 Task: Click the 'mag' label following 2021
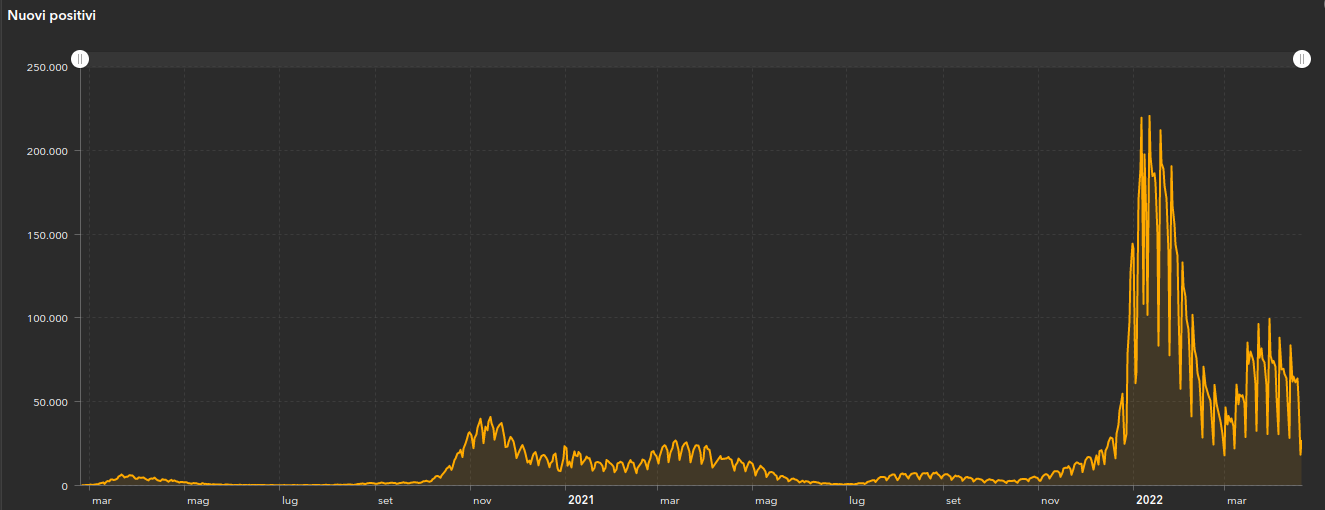(x=766, y=499)
